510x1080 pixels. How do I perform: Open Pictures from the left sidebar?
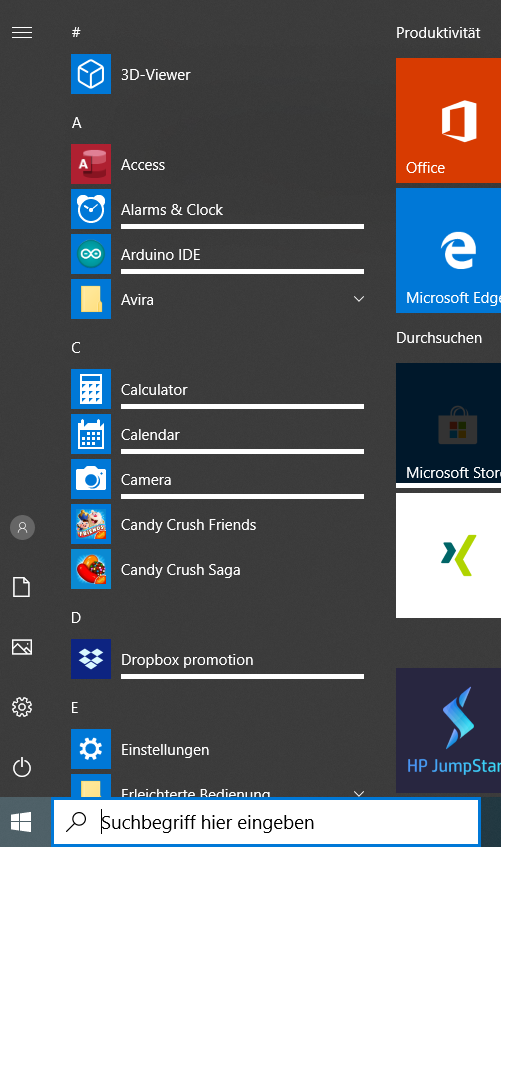tap(22, 647)
